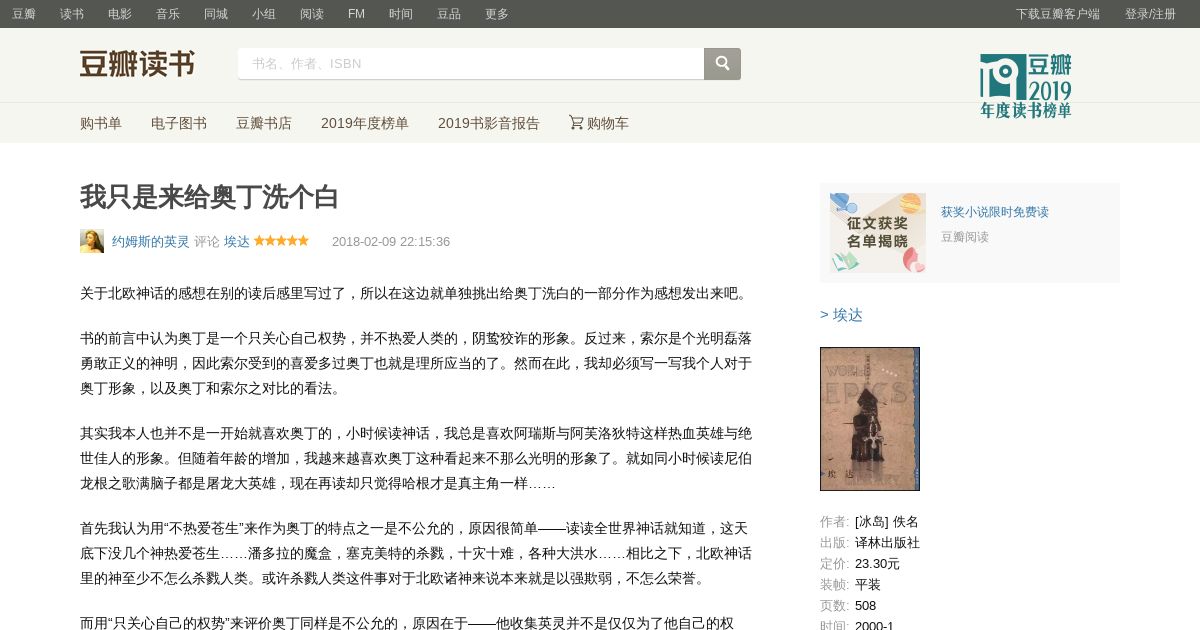Open the 电子图书 tab
Viewport: 1200px width, 630px height.
click(179, 123)
